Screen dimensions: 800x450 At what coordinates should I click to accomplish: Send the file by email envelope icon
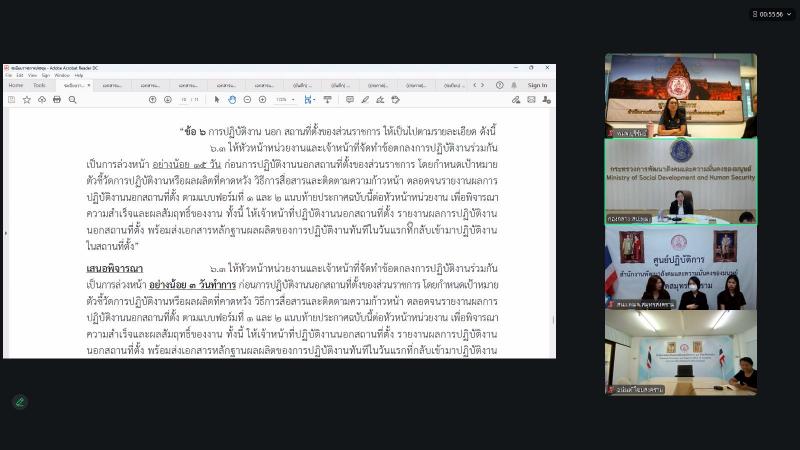coord(531,100)
